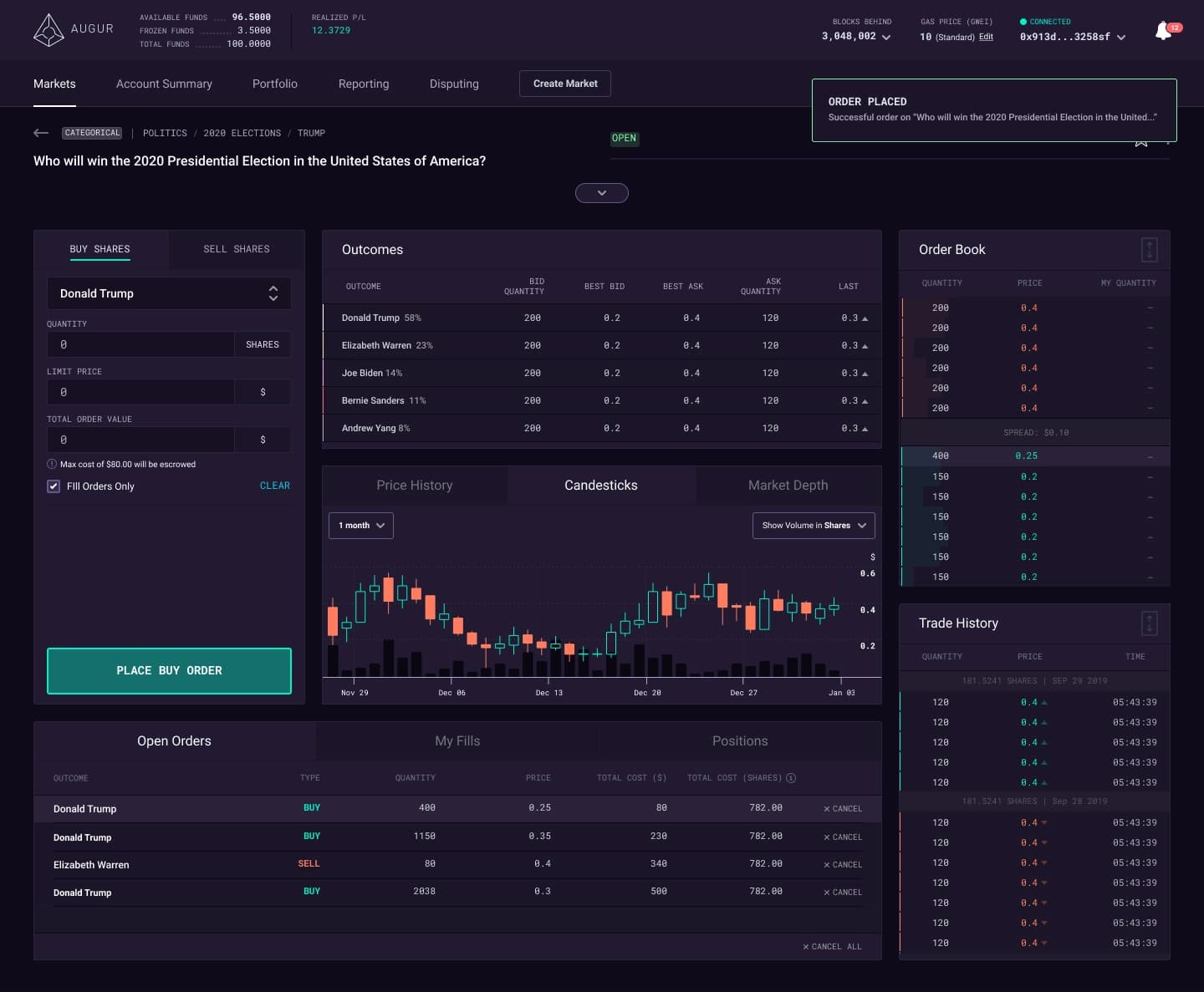Click the Augur logo icon
Viewport: 1204px width, 992px height.
(x=48, y=30)
